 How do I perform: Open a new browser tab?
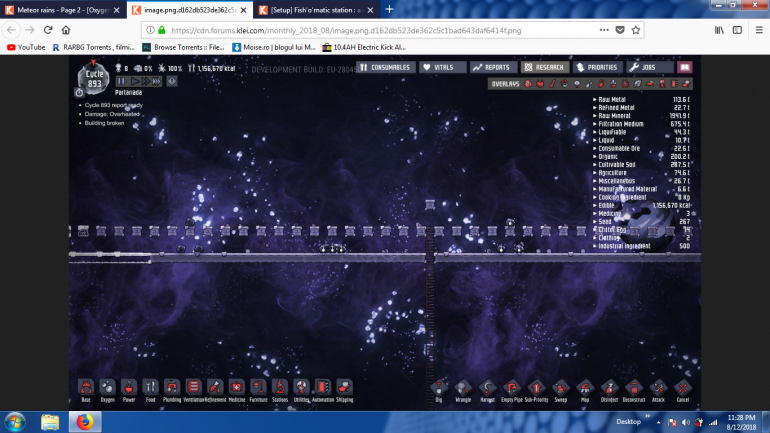click(389, 9)
